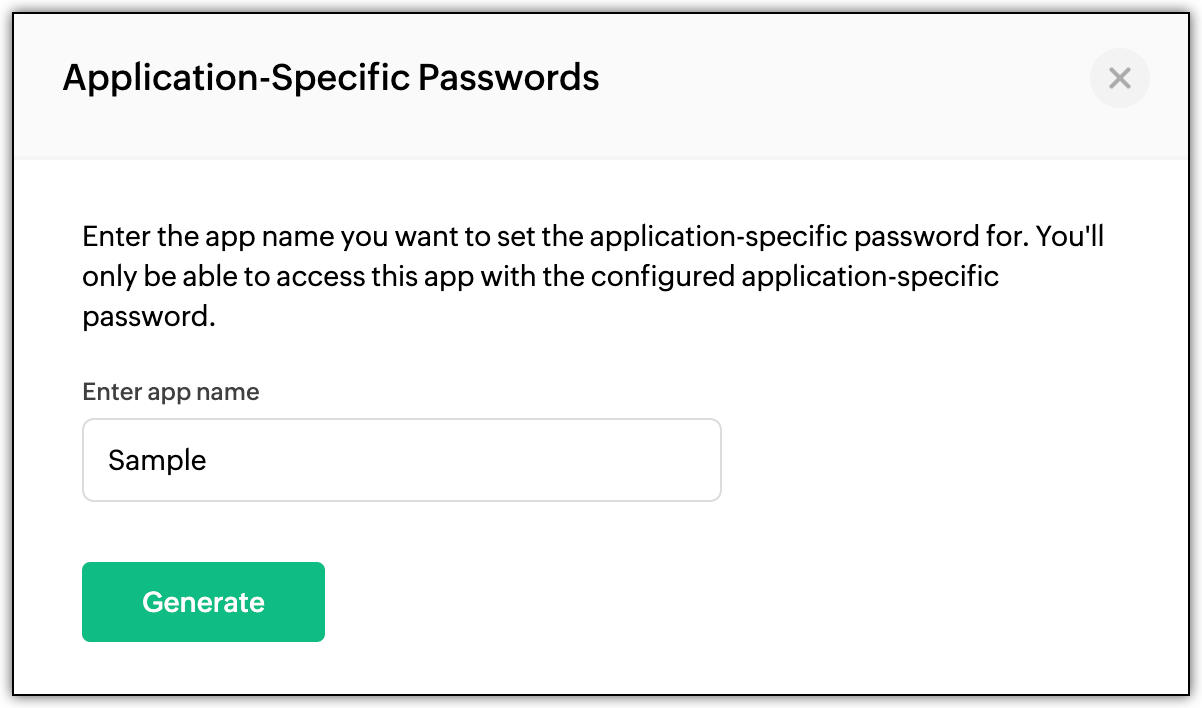Focus the Enter app name field
1202x708 pixels.
pyautogui.click(x=401, y=460)
